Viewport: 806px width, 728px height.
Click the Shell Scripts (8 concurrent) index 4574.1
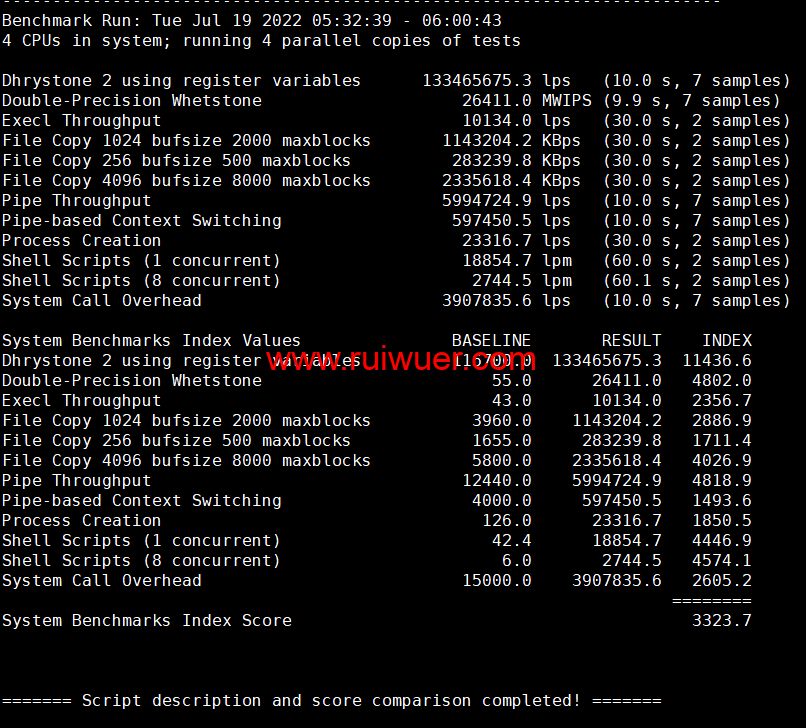pos(721,561)
